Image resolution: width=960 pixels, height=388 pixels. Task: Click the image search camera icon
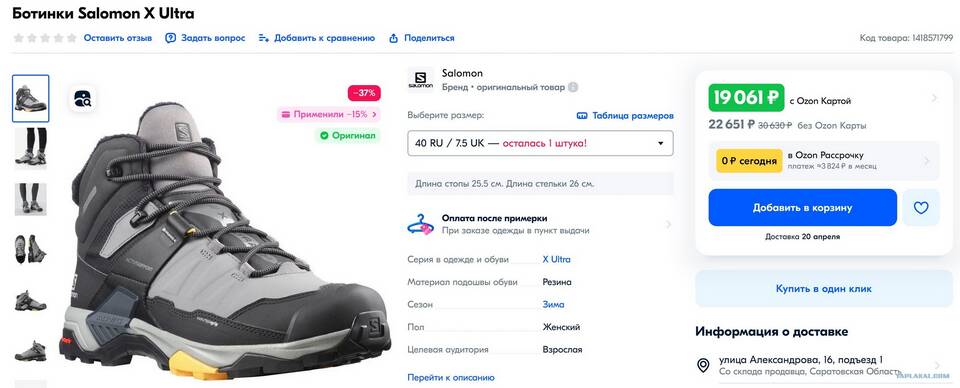82,99
